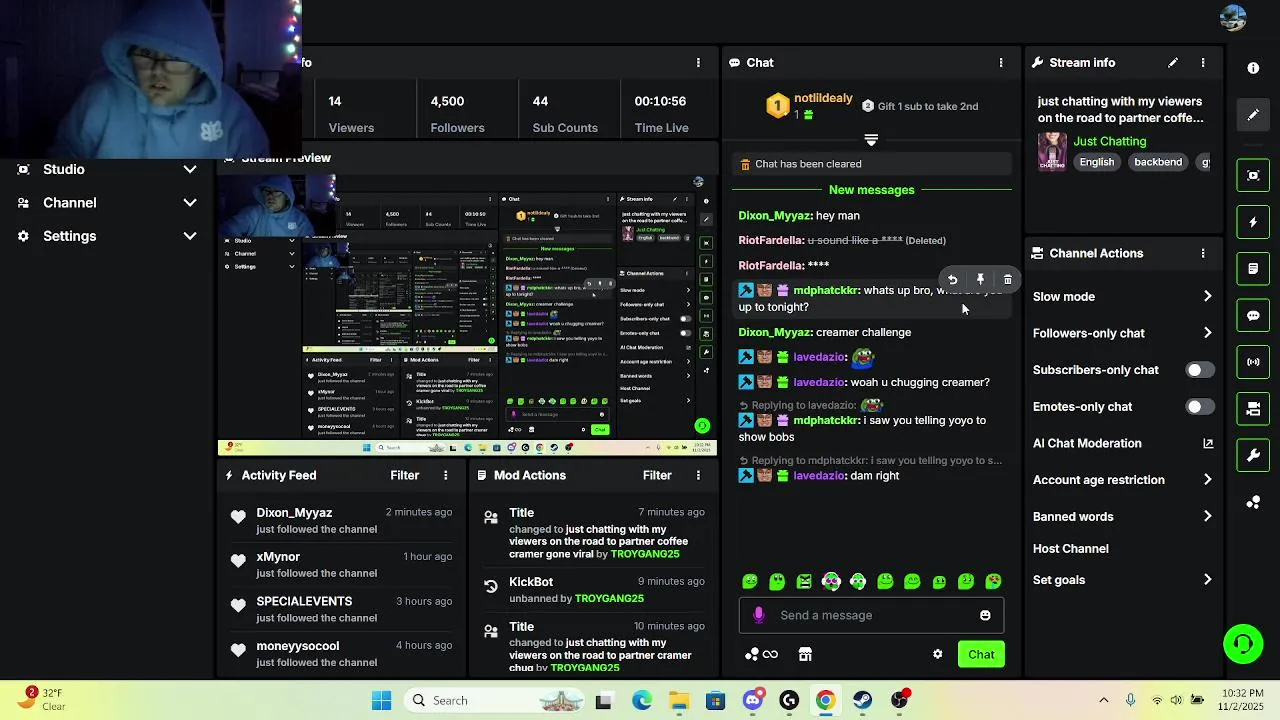Screen dimensions: 1280x720
Task: Click the backbend stream tag
Action: [x=1158, y=162]
